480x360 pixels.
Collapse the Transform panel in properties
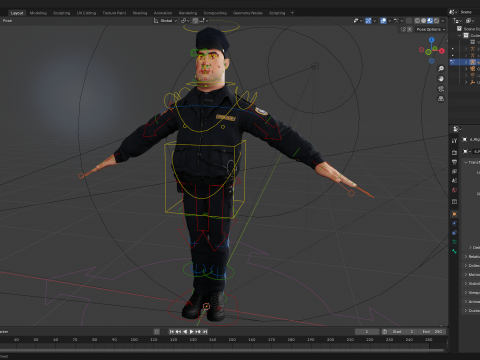pos(466,162)
